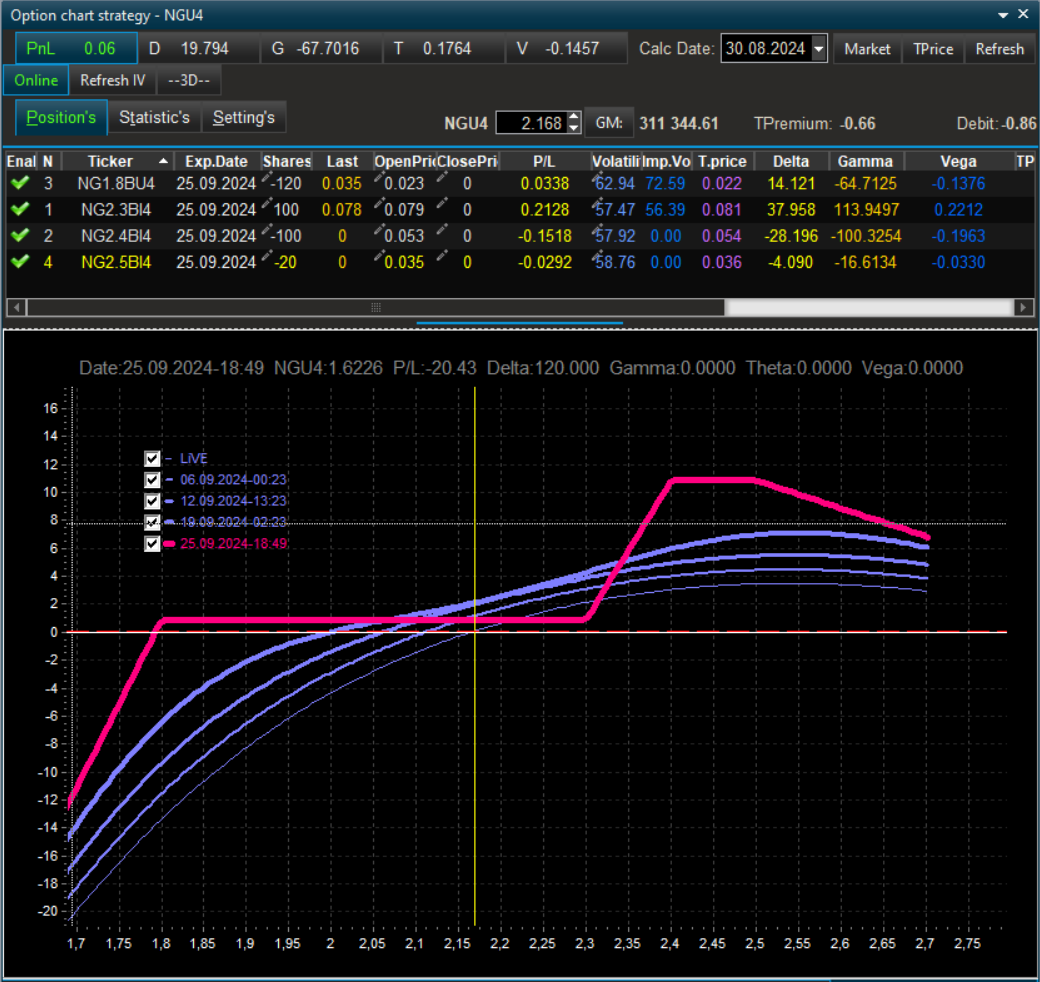This screenshot has width=1040, height=982.
Task: Open the Setting's tab
Action: click(244, 118)
